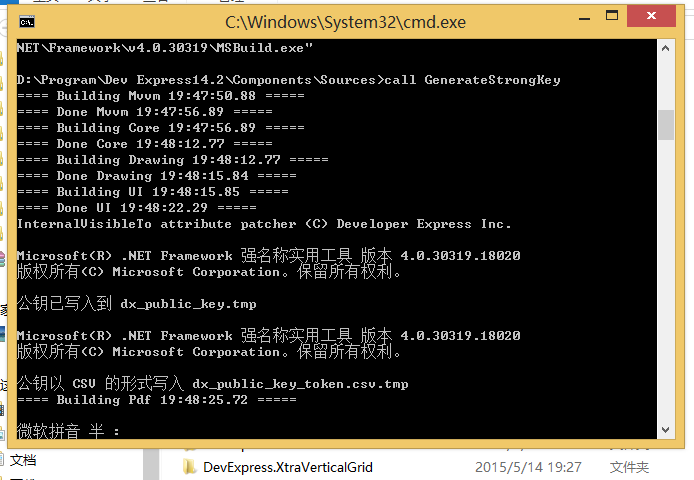Click the 'call GenerateStrongKey' command text
The width and height of the screenshot is (694, 480).
point(472,80)
